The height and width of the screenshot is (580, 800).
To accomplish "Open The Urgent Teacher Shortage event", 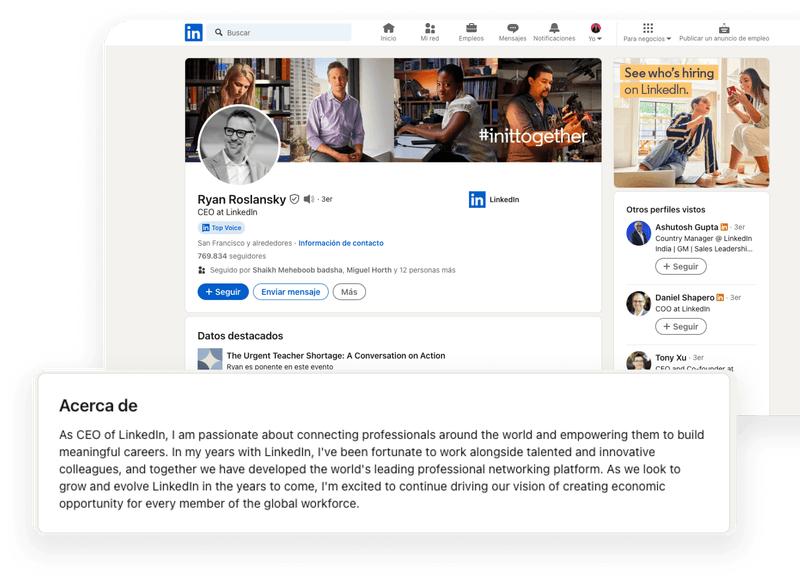I will click(x=336, y=356).
